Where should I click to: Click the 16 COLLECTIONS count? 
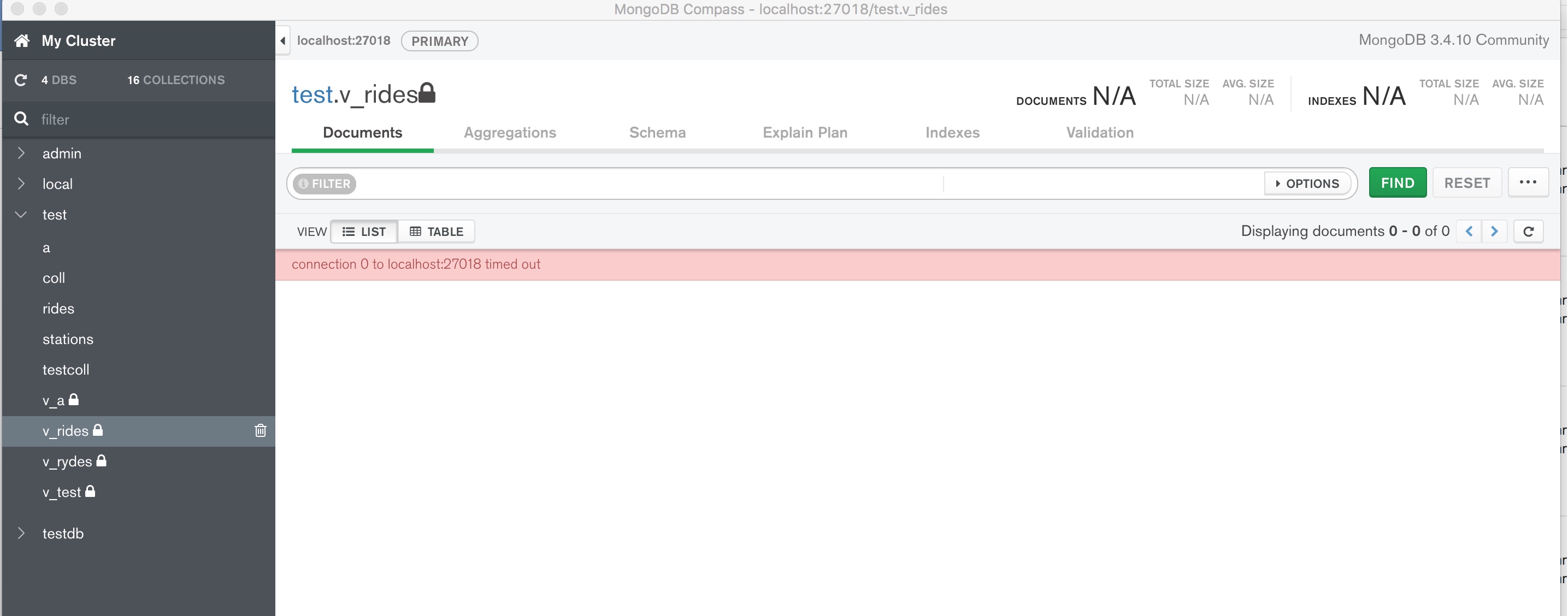176,80
